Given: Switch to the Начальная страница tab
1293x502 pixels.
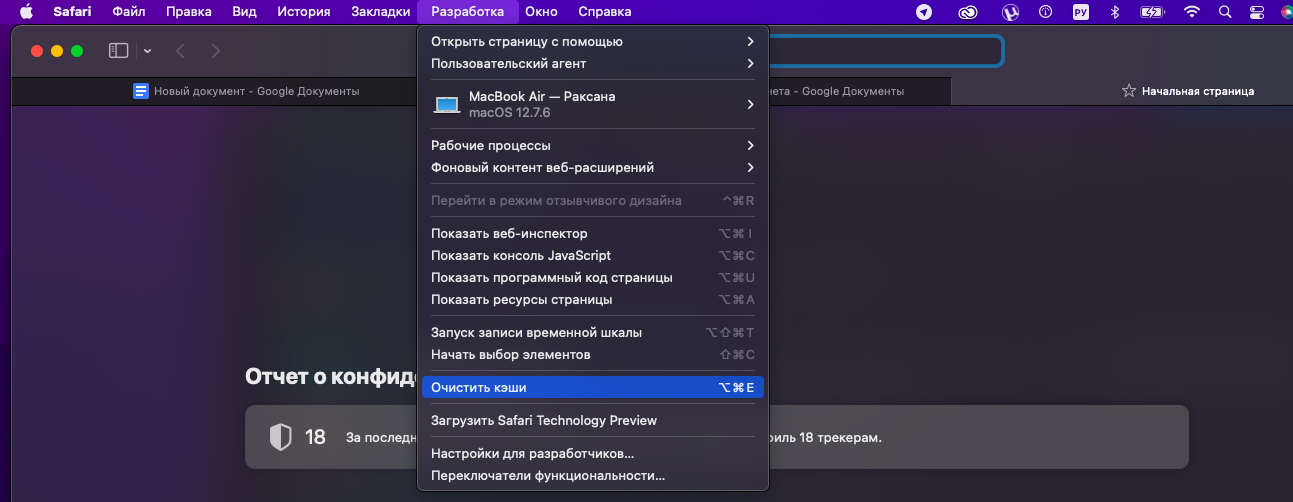Looking at the screenshot, I should (x=1187, y=91).
